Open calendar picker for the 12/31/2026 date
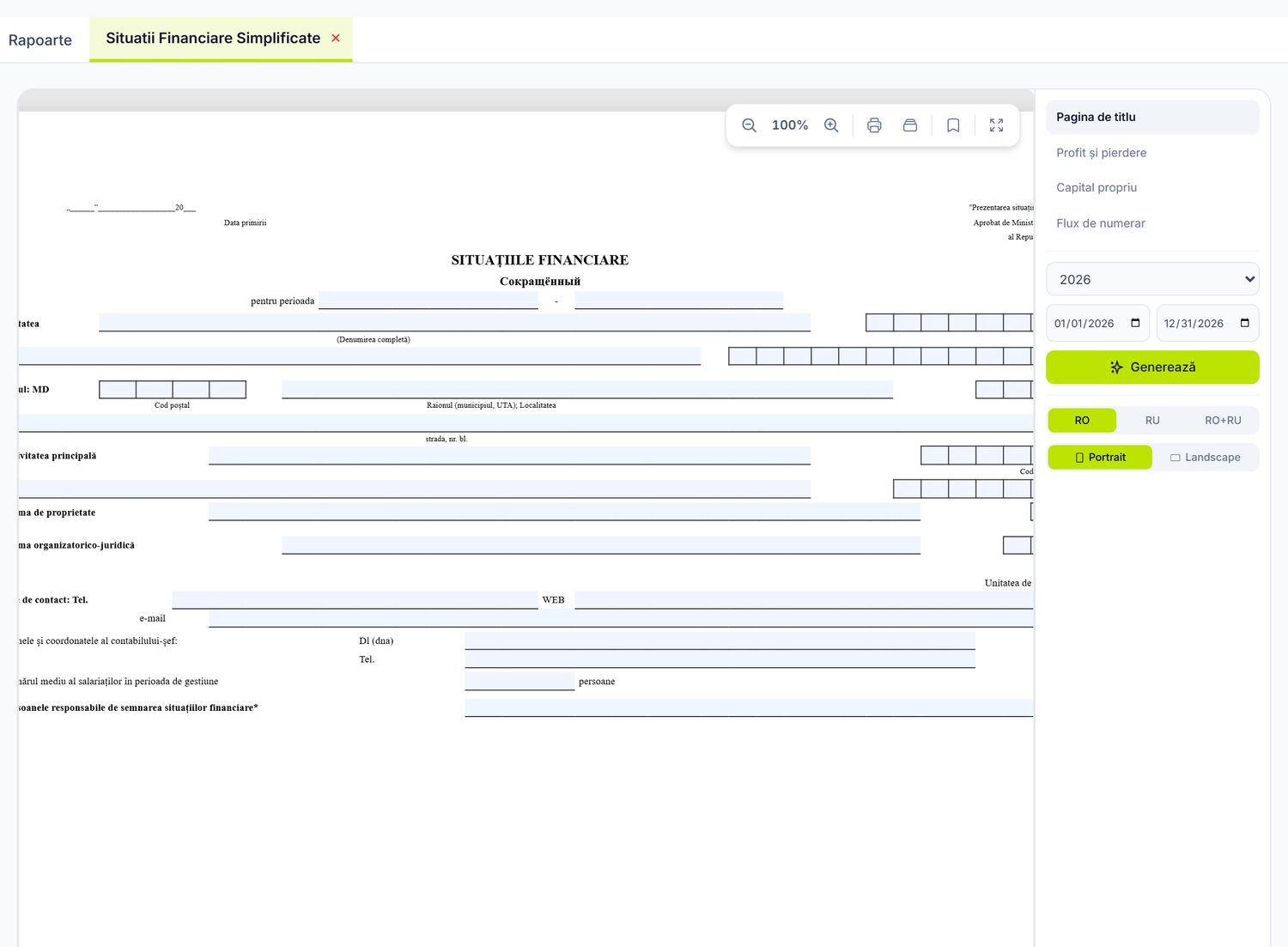1288x947 pixels. point(1245,323)
